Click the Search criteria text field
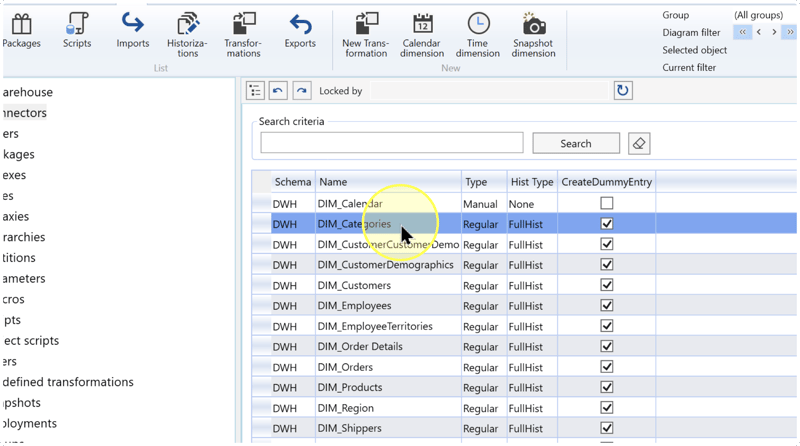This screenshot has width=800, height=446. pyautogui.click(x=392, y=142)
